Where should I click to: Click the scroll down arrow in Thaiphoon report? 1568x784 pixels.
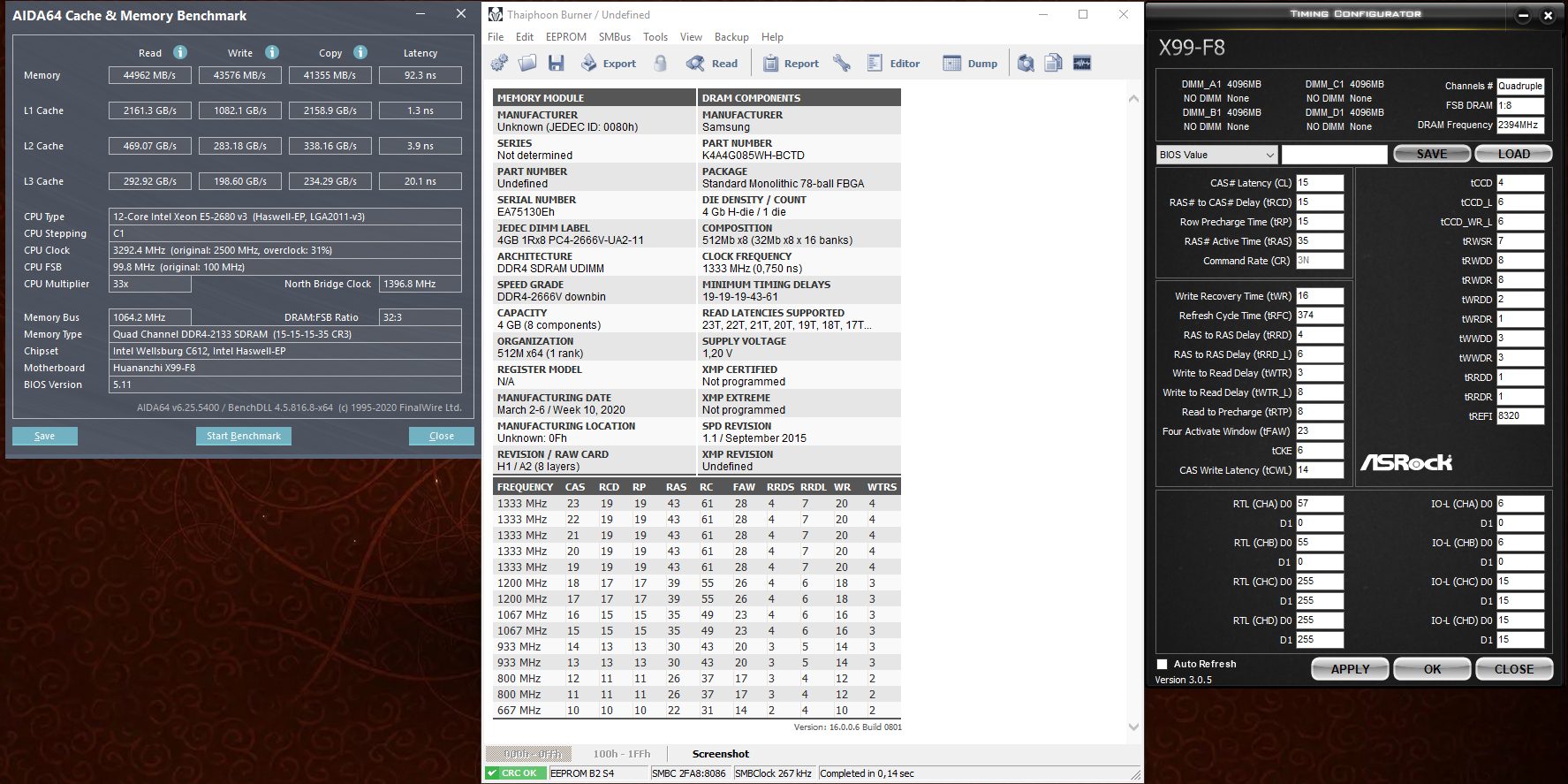[x=1133, y=727]
